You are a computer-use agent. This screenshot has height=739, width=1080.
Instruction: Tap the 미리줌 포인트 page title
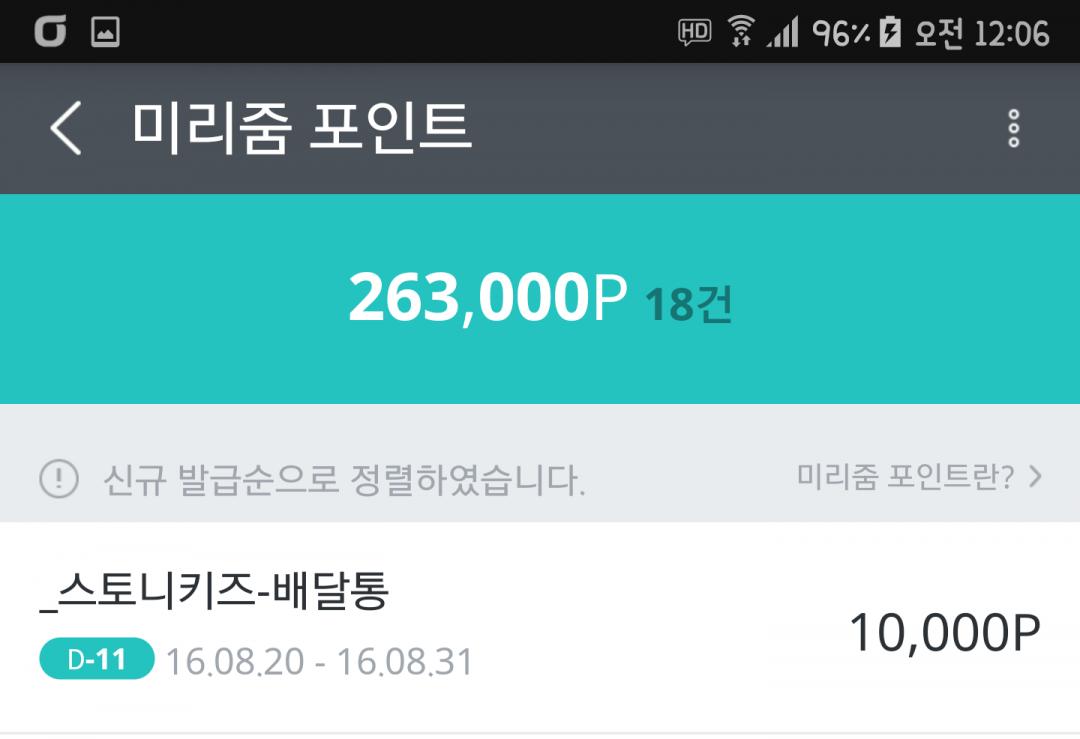pos(301,129)
